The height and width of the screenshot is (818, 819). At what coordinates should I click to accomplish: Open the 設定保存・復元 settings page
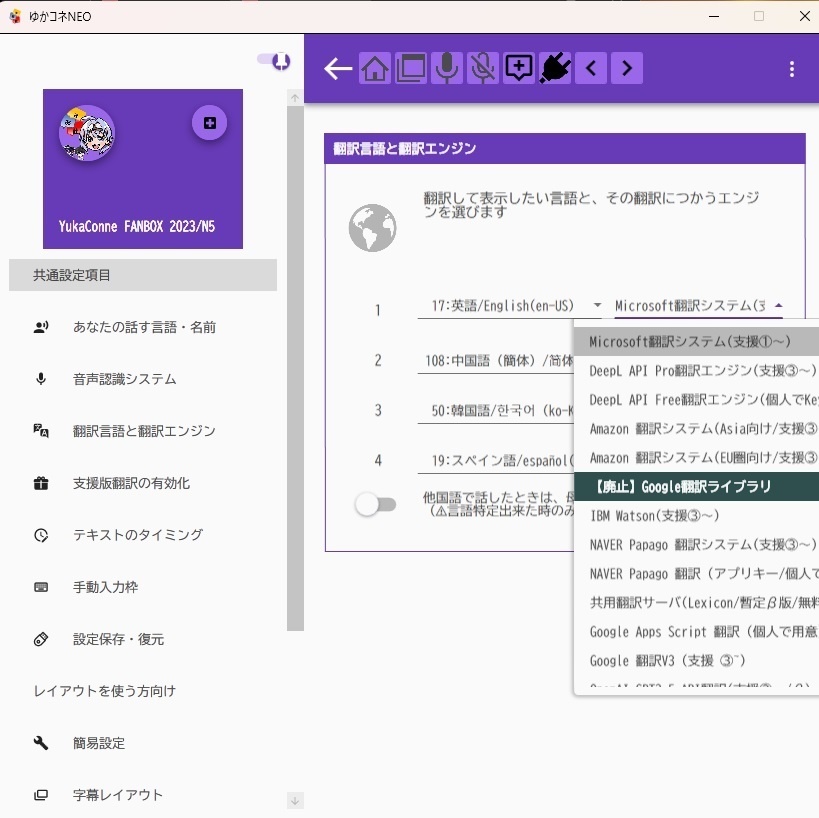[120, 638]
